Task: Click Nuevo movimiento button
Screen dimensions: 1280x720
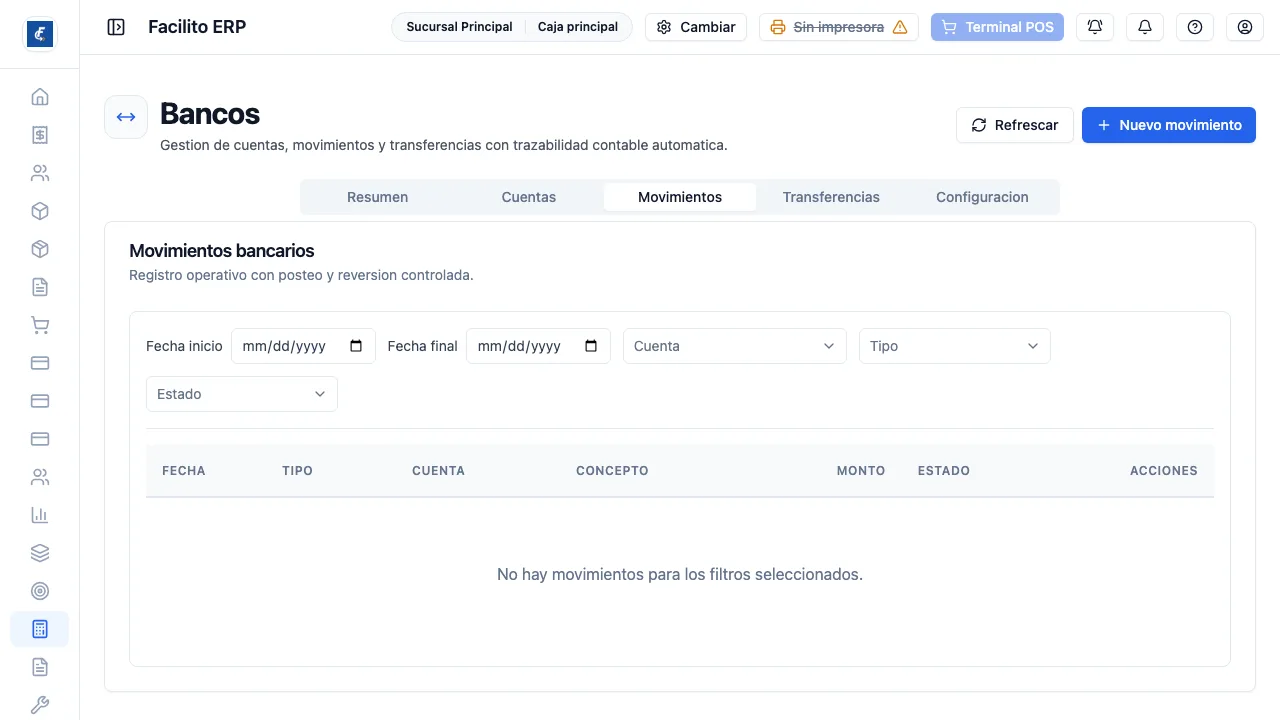Action: pyautogui.click(x=1169, y=125)
